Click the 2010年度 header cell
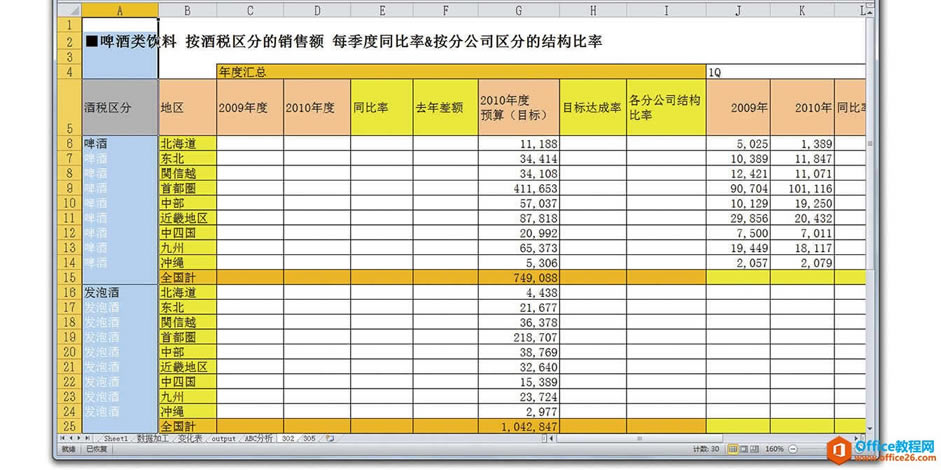 click(317, 107)
